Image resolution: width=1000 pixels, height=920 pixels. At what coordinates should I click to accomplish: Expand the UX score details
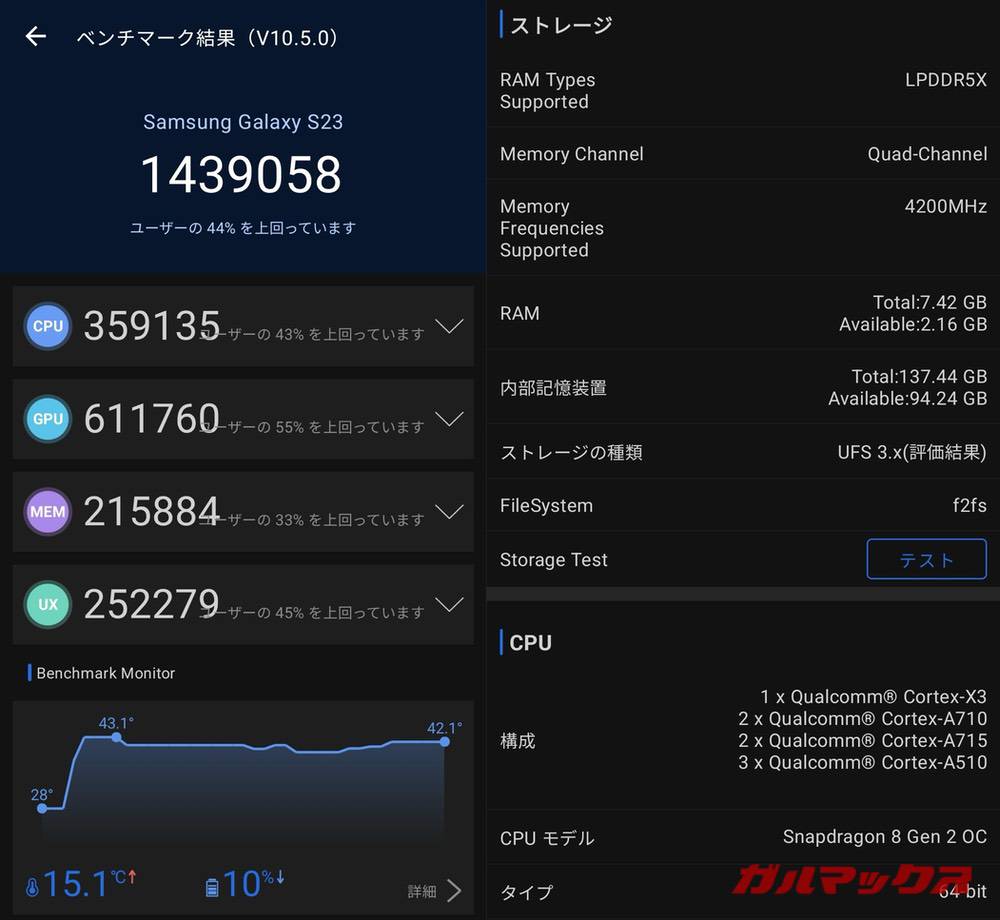pyautogui.click(x=450, y=605)
